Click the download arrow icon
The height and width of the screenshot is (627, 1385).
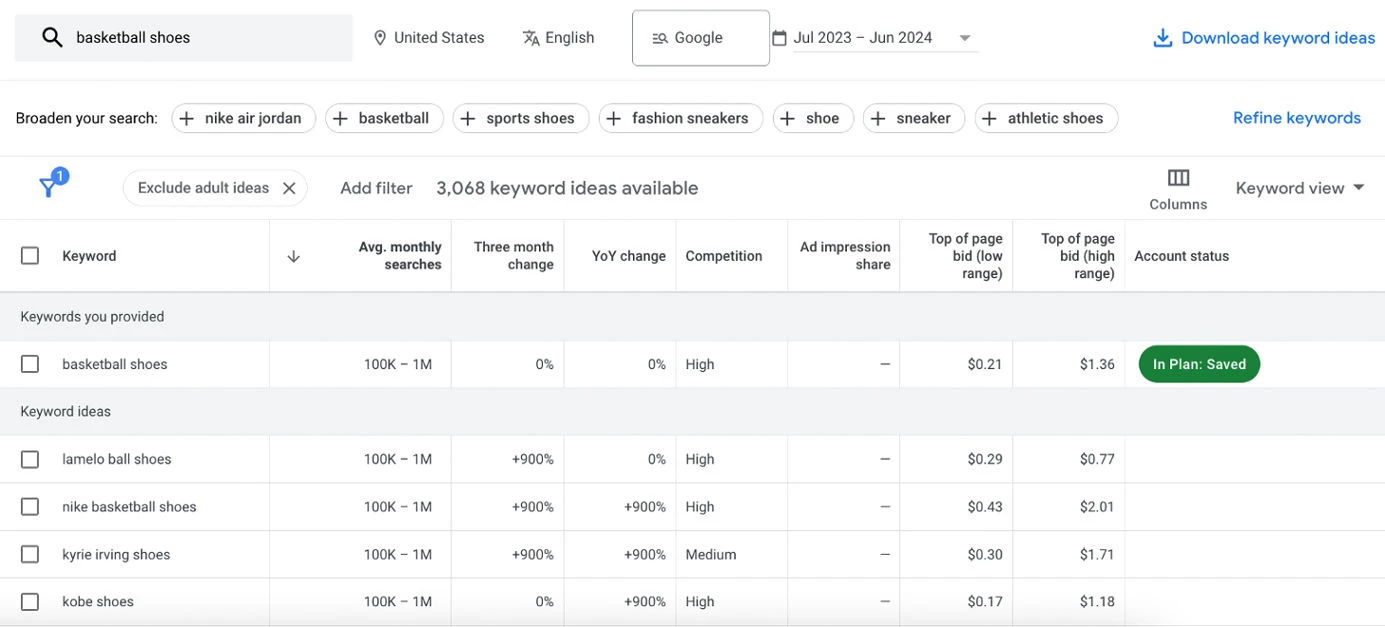[1162, 38]
